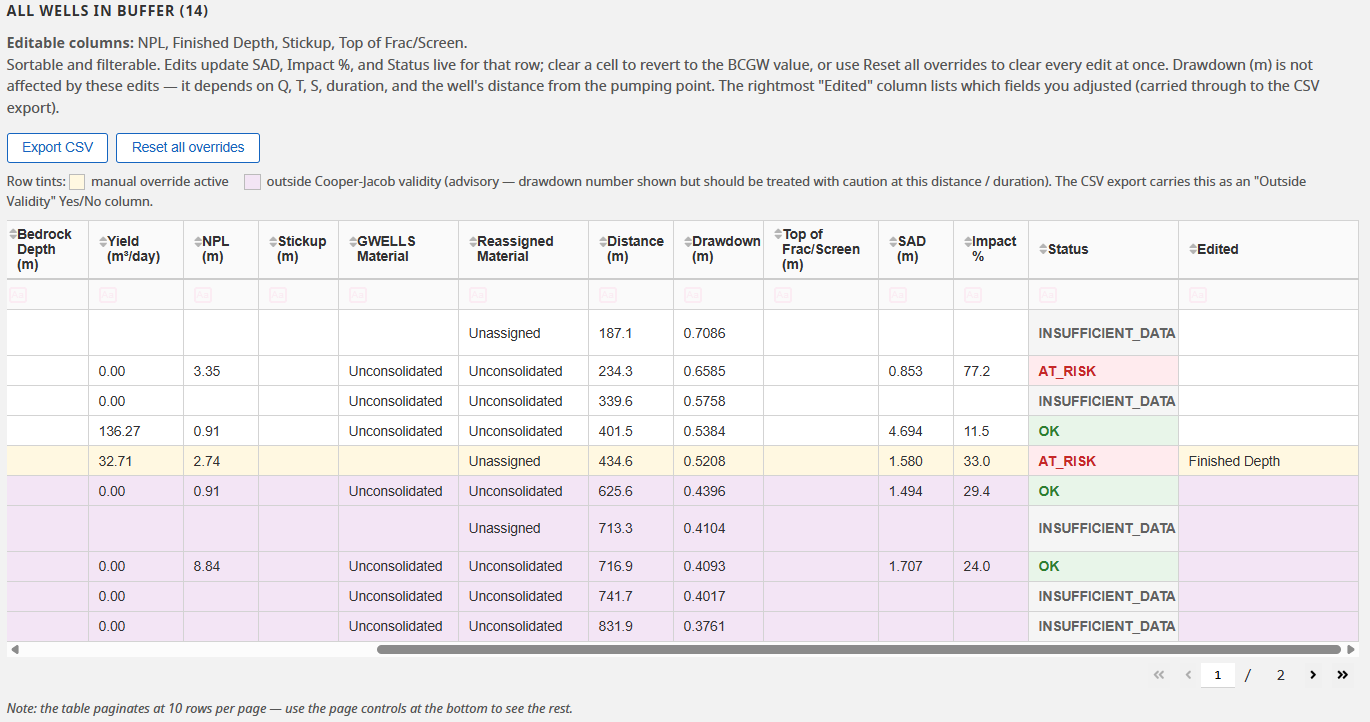Click the filter box under Distance

point(631,295)
